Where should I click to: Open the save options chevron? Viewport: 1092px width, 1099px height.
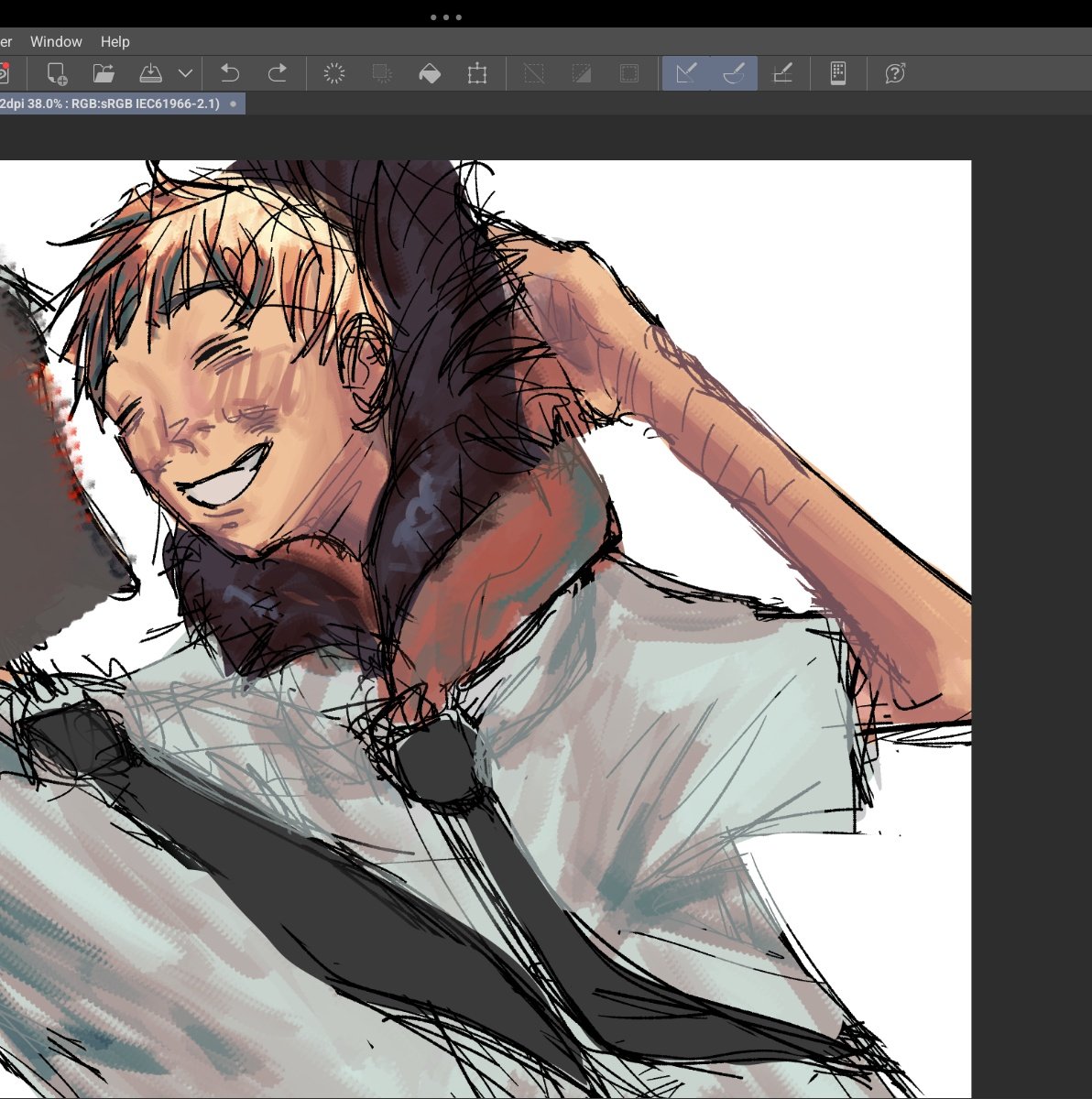[x=185, y=73]
